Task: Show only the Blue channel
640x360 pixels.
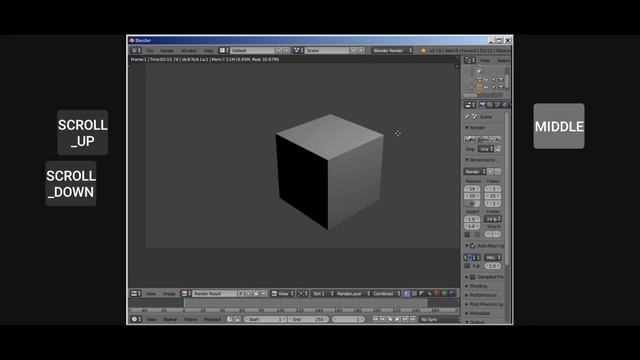Action: 452,293
